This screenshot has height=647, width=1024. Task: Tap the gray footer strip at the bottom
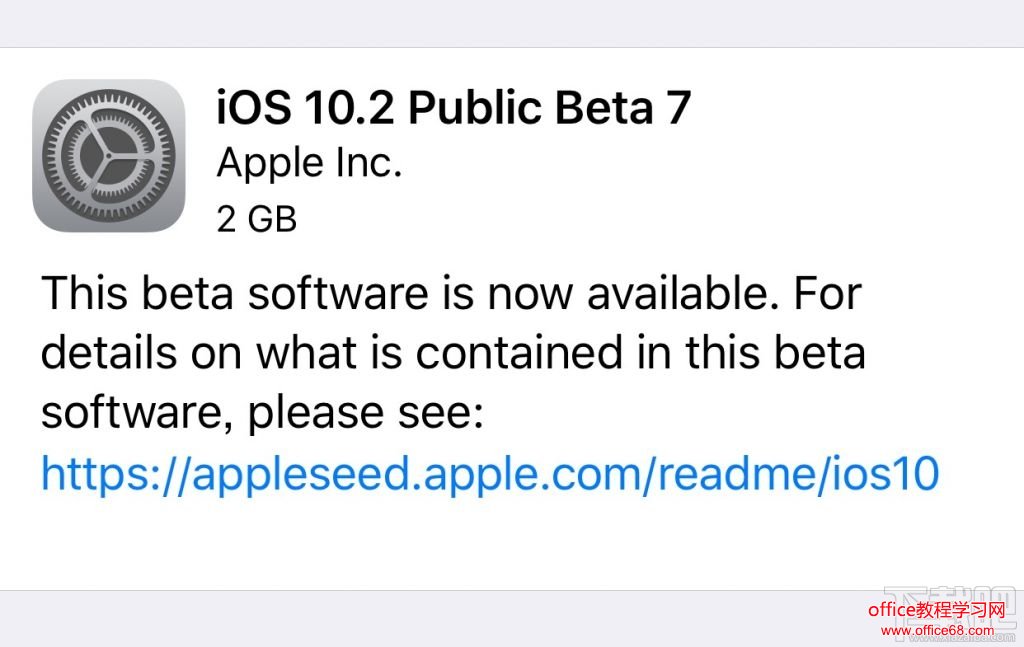[400, 618]
